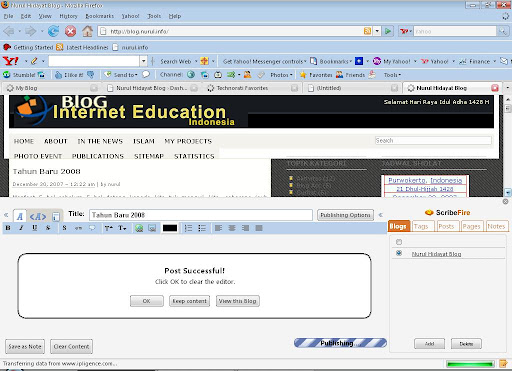512x371 pixels.
Task: Click the Stumble! toolbar button
Action: point(19,75)
